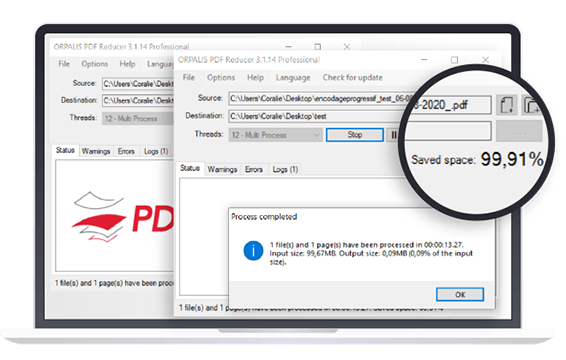Image resolution: width=566 pixels, height=360 pixels.
Task: Select the Logs (1) tab in the front window
Action: click(285, 169)
